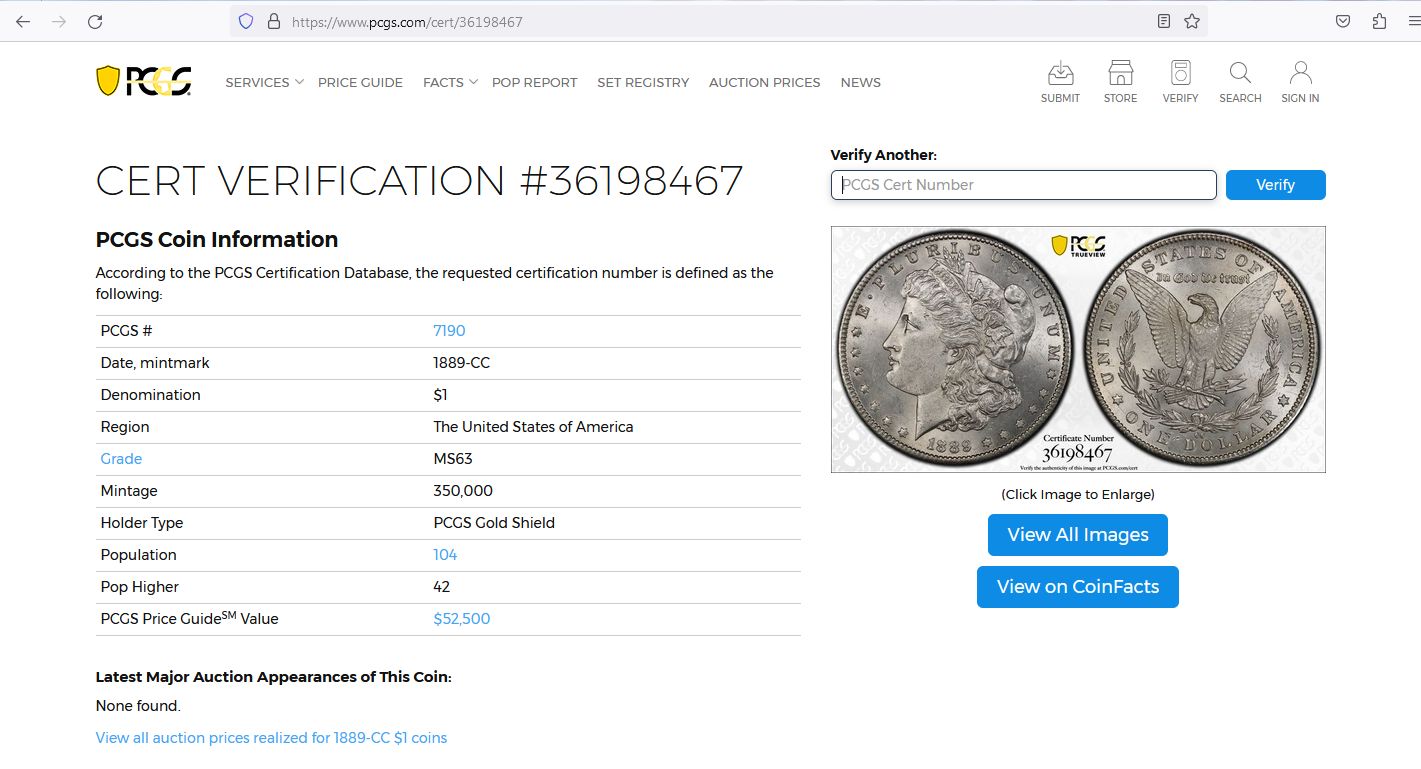1421x769 pixels.
Task: Expand the Facts dropdown menu
Action: click(450, 83)
